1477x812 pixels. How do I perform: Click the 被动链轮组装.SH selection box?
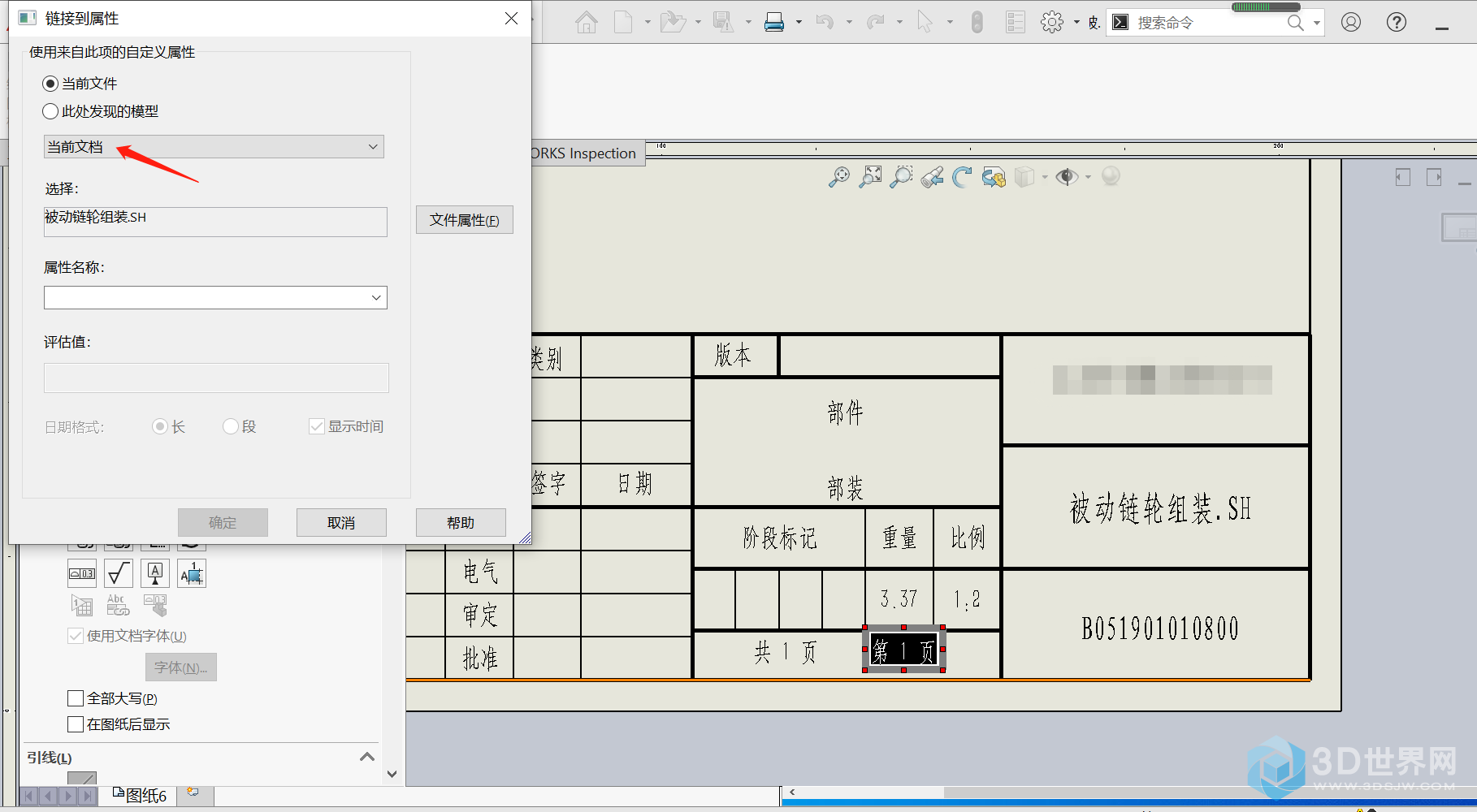coord(215,222)
